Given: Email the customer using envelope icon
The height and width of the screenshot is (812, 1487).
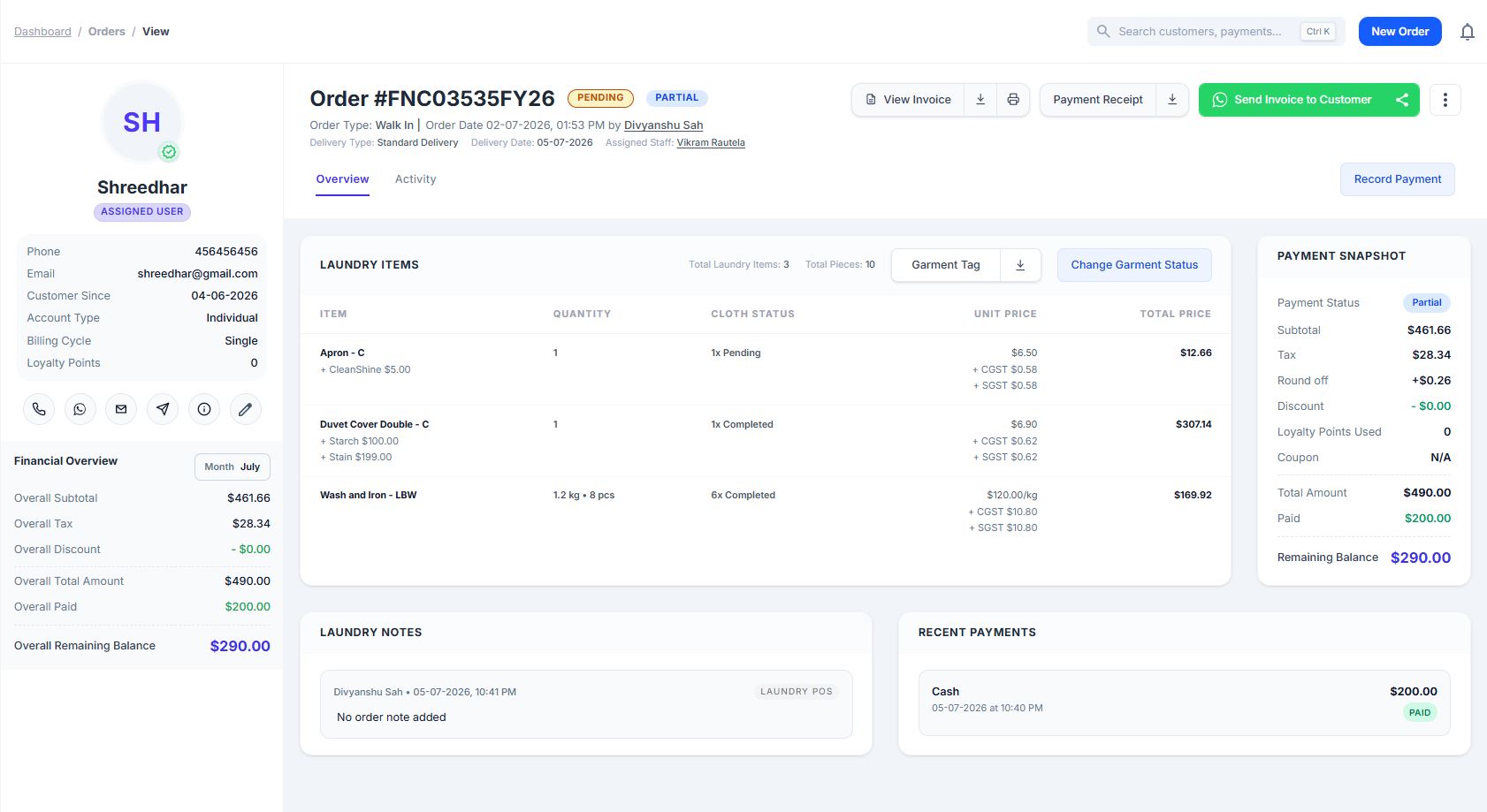Looking at the screenshot, I should (x=121, y=409).
